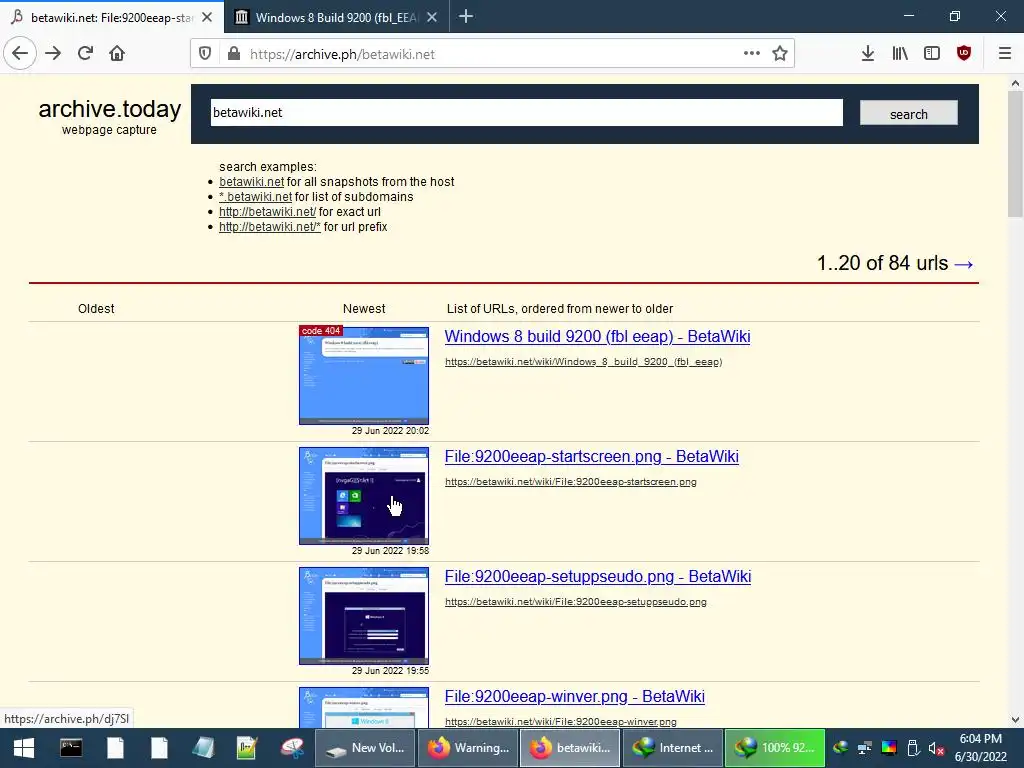
Task: Open Command Prompt from taskbar
Action: [71, 748]
